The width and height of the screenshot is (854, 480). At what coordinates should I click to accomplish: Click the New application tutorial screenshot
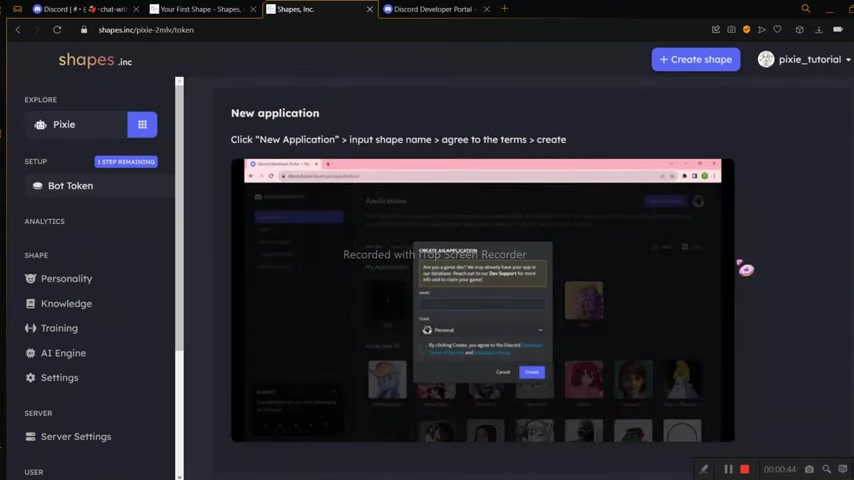[x=482, y=300]
